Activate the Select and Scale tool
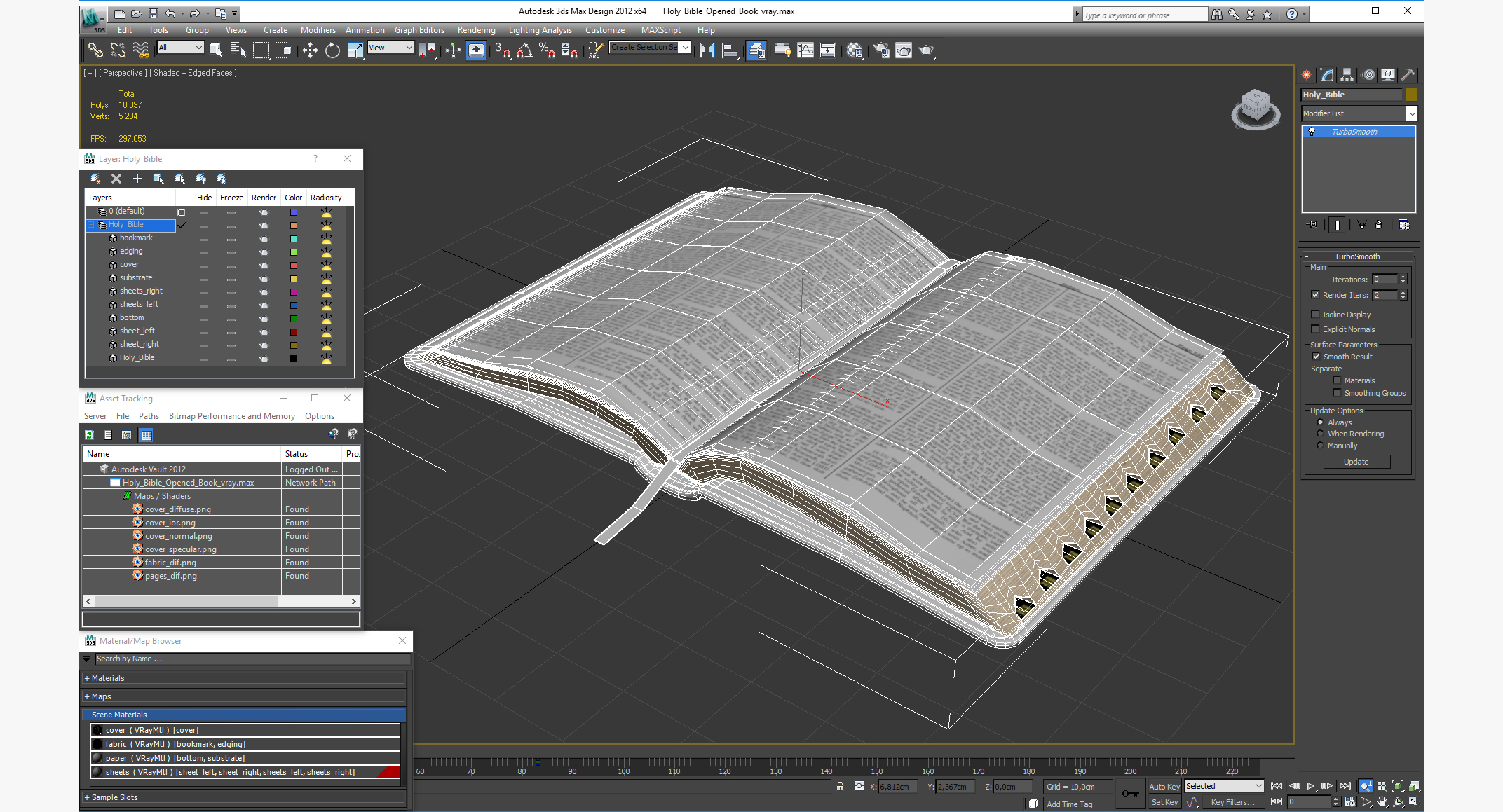Viewport: 1503px width, 812px height. (355, 50)
